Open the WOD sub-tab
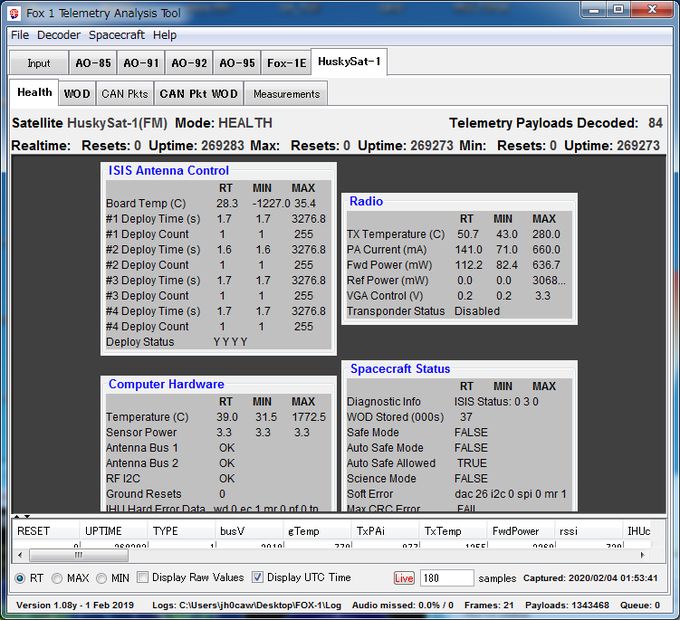 coord(77,94)
